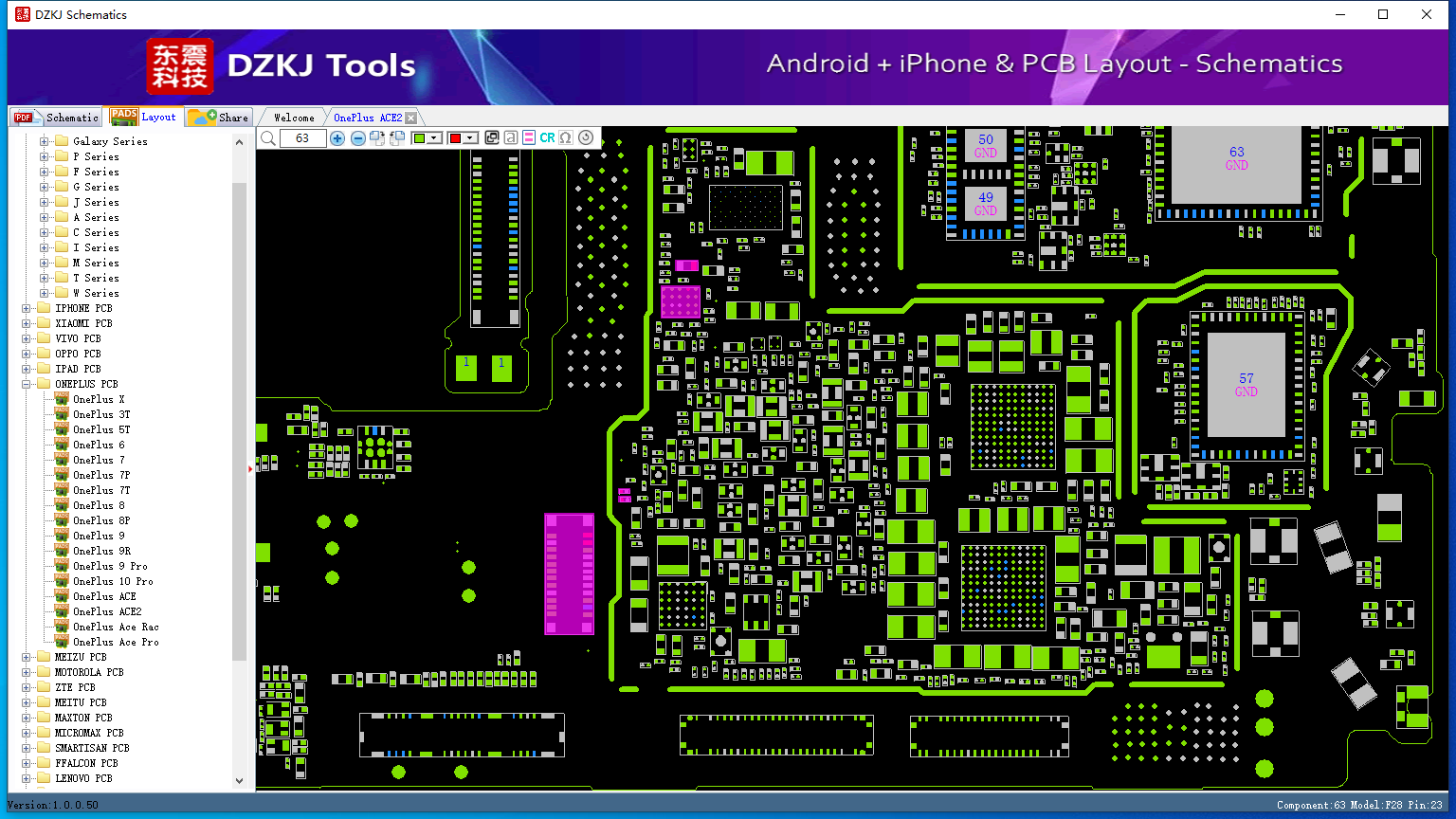Close the OnePlus ACE2 tab

(410, 118)
